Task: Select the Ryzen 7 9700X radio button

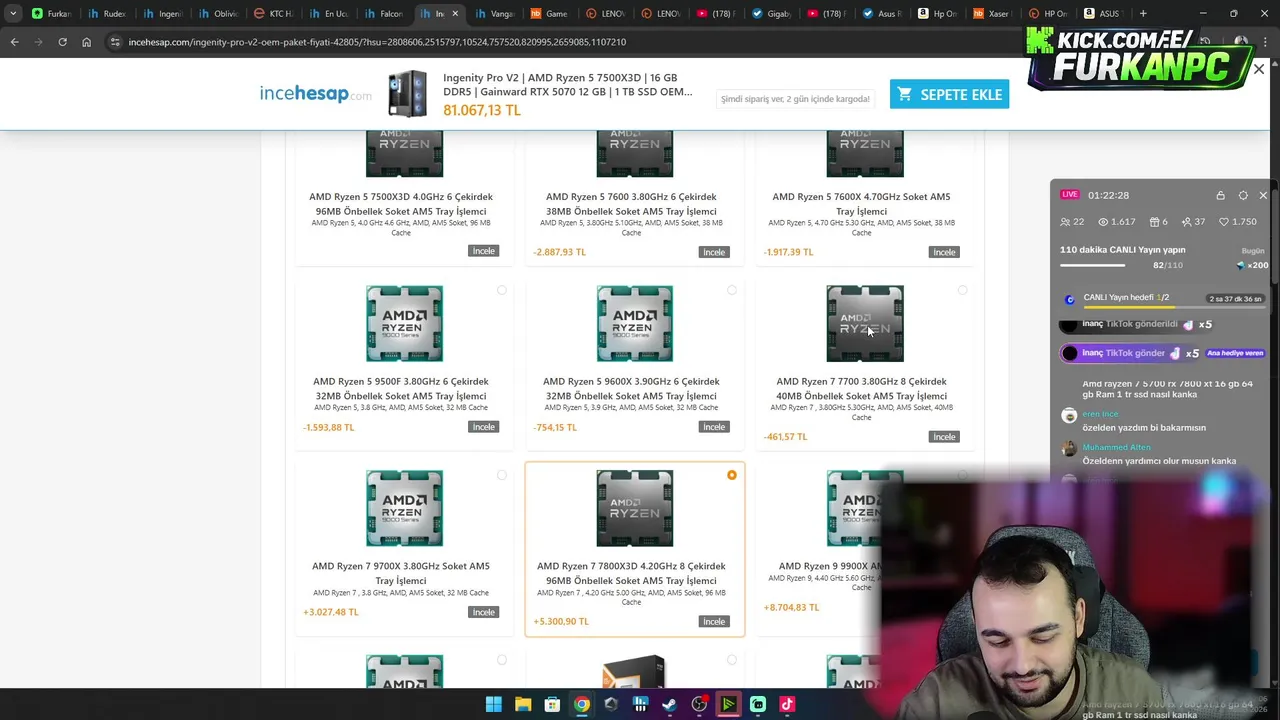Action: tap(502, 475)
